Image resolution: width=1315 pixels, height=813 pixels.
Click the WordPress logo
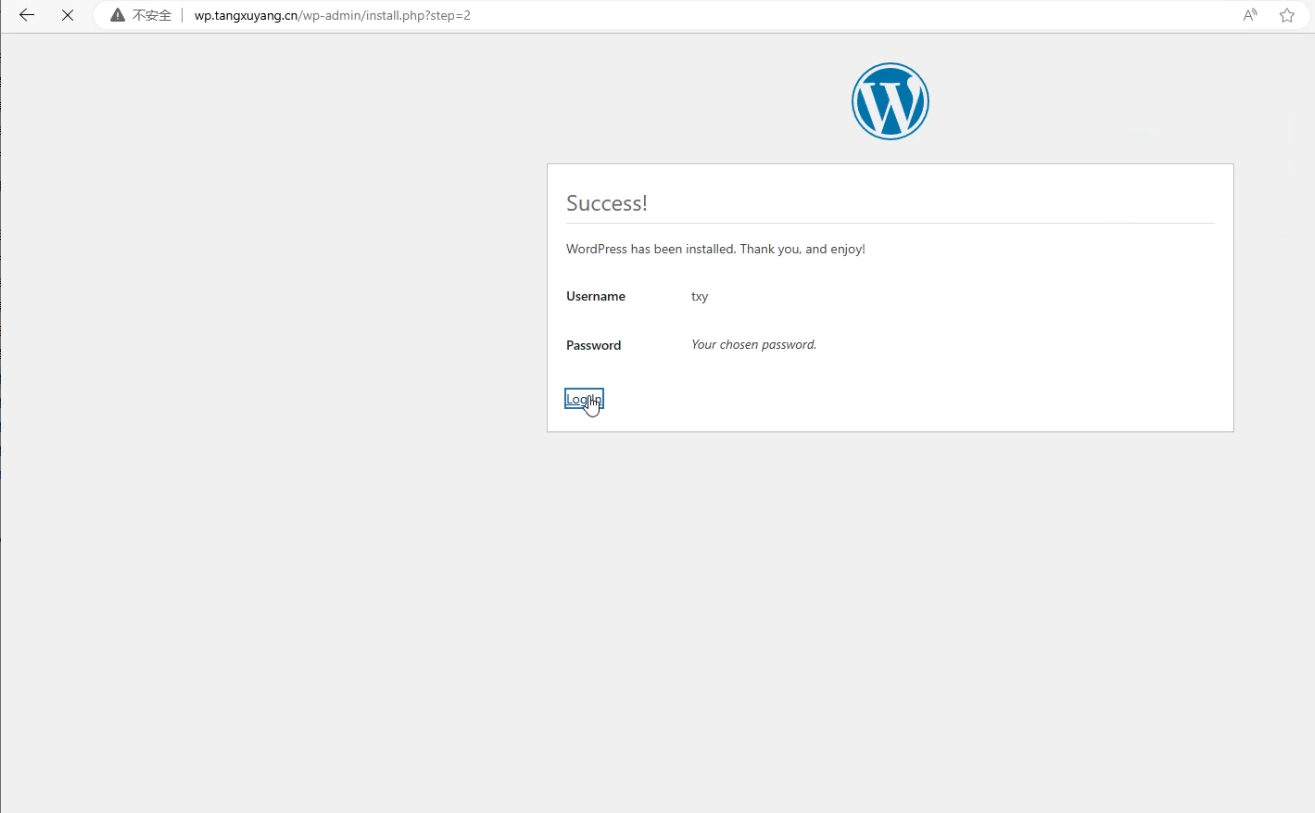[890, 101]
